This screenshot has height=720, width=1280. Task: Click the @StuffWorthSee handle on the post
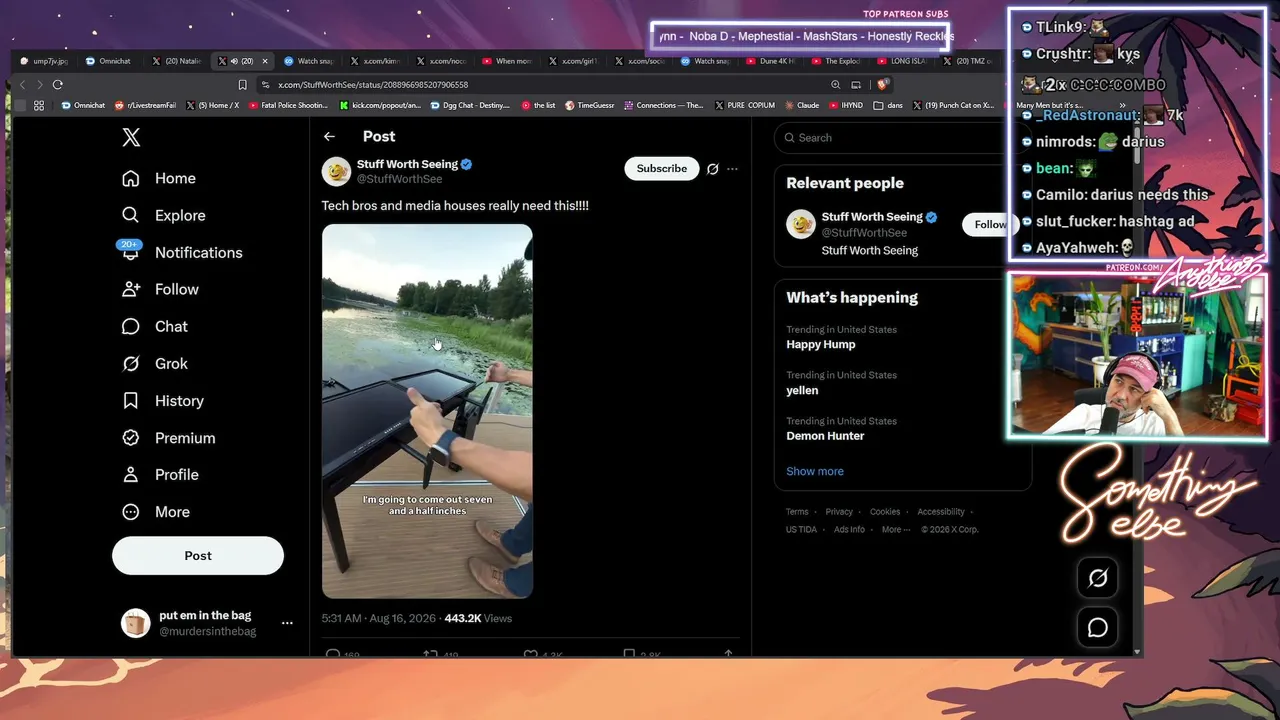click(x=400, y=179)
